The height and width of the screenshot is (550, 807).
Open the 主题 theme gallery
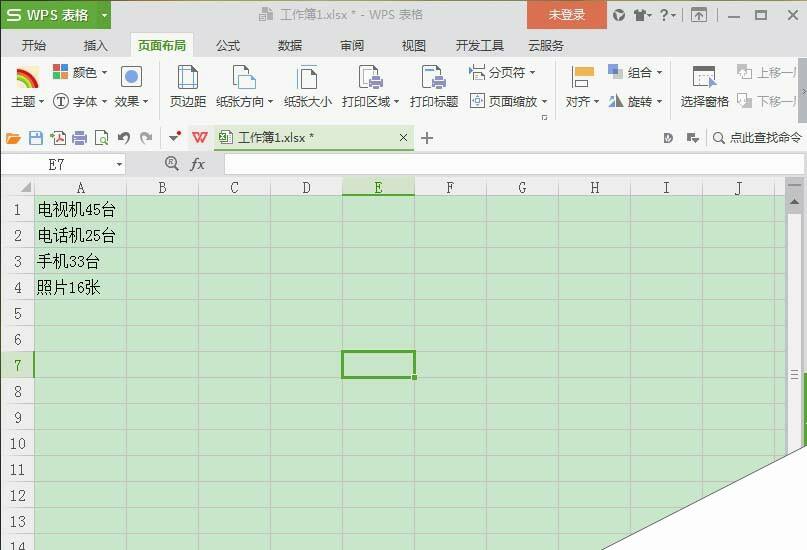(27, 88)
